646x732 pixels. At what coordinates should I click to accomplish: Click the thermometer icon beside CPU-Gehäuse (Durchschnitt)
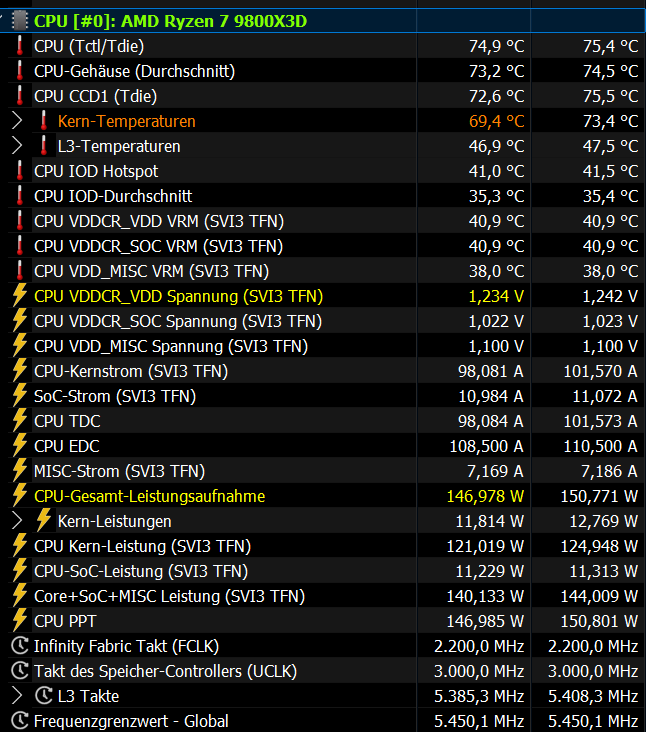19,71
